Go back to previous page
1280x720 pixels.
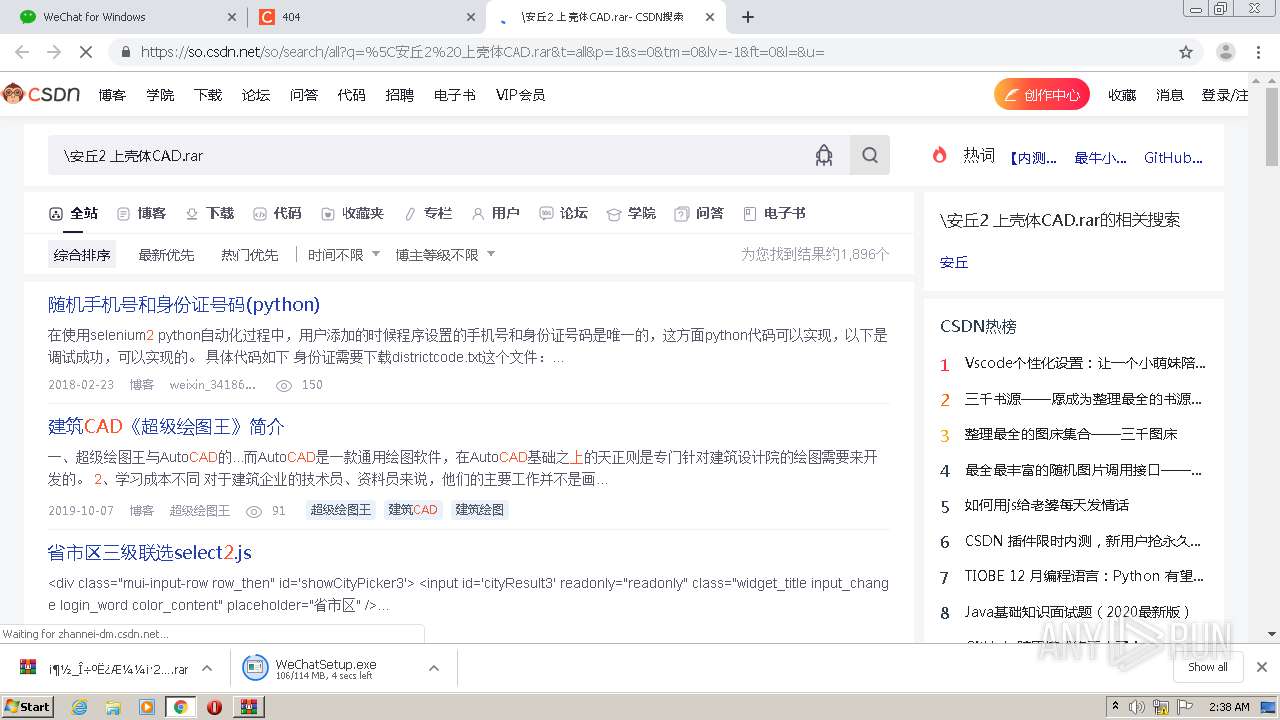coord(22,52)
